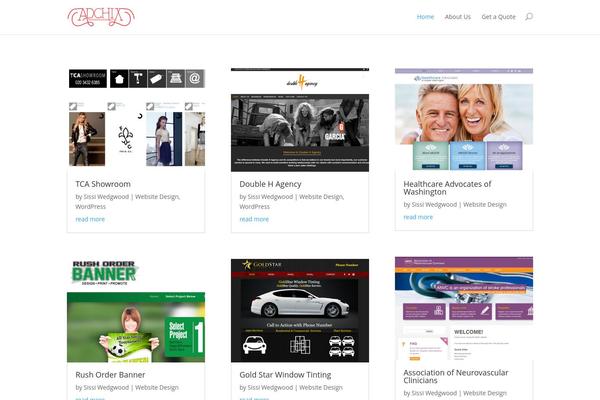Click Website Design category in Healthcare Advocates card
Viewport: 600px width, 400px height.
pyautogui.click(x=485, y=205)
